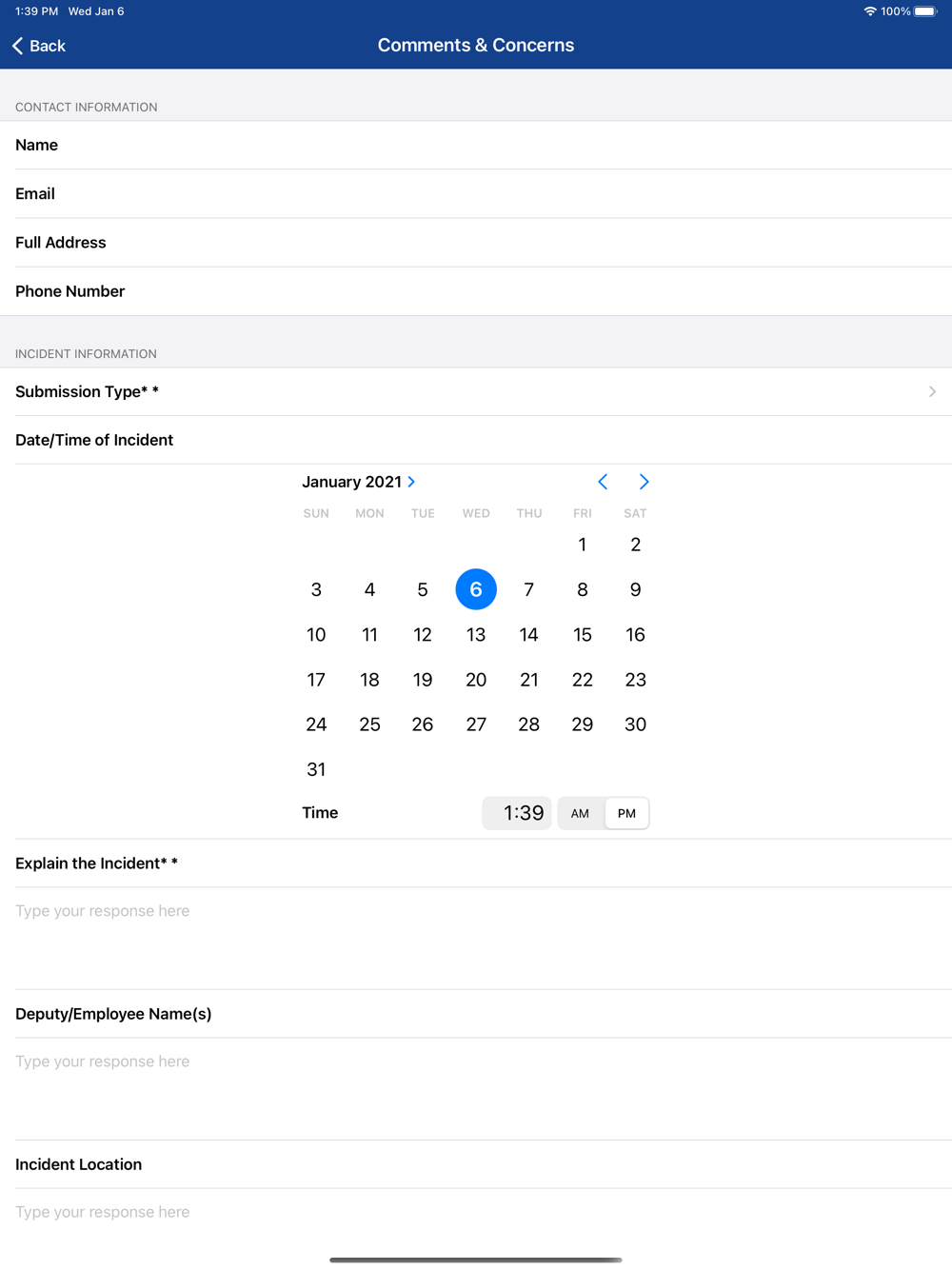Viewport: 952px width, 1270px height.
Task: Tap into the Full Address field
Action: [x=476, y=242]
